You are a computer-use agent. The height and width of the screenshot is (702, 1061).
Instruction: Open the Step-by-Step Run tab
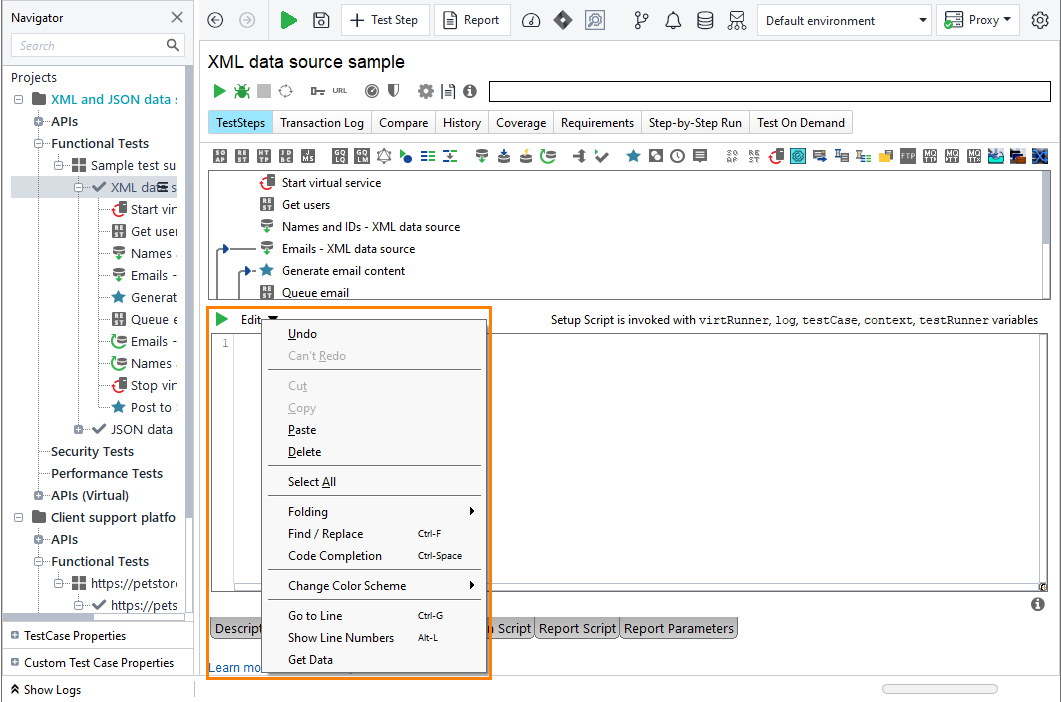[x=695, y=123]
